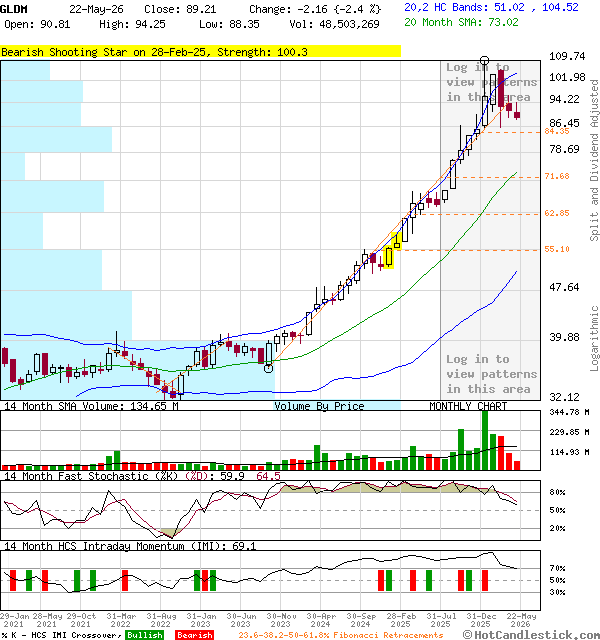Image resolution: width=600 pixels, height=640 pixels.
Task: Click the Close: 89.21 value
Action: tap(180, 9)
